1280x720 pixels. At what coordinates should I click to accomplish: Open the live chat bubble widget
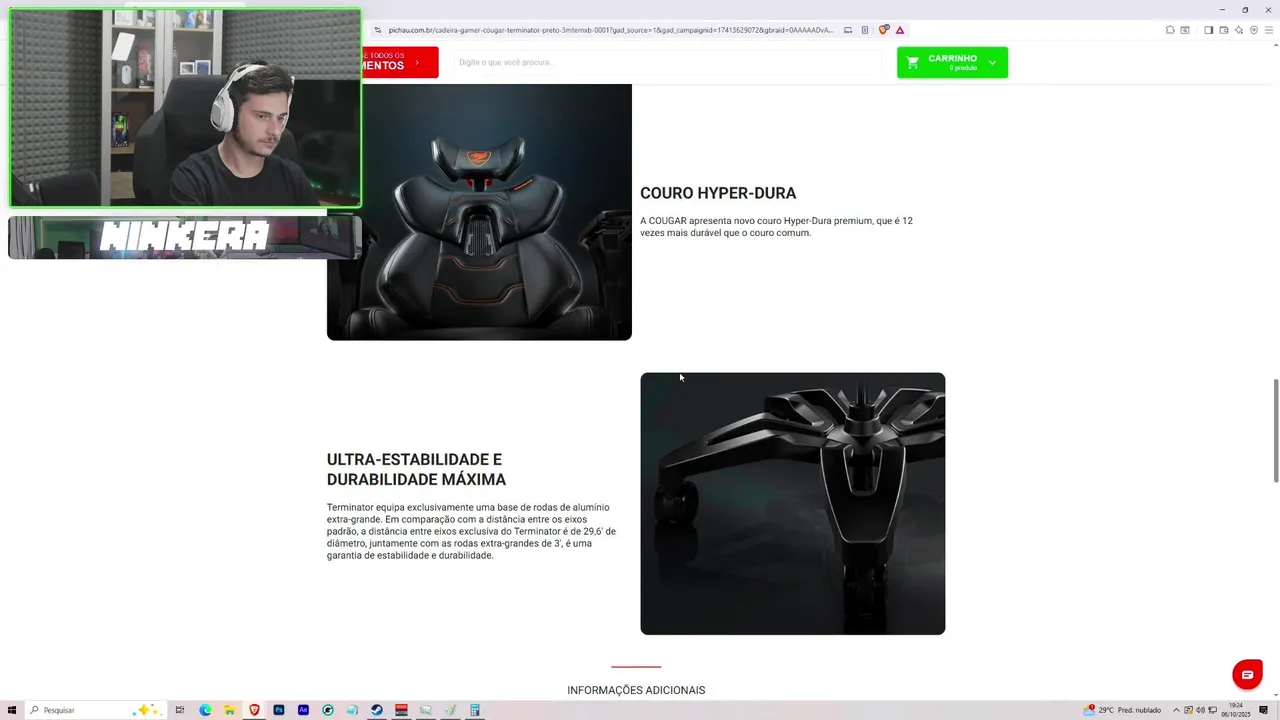pyautogui.click(x=1247, y=675)
